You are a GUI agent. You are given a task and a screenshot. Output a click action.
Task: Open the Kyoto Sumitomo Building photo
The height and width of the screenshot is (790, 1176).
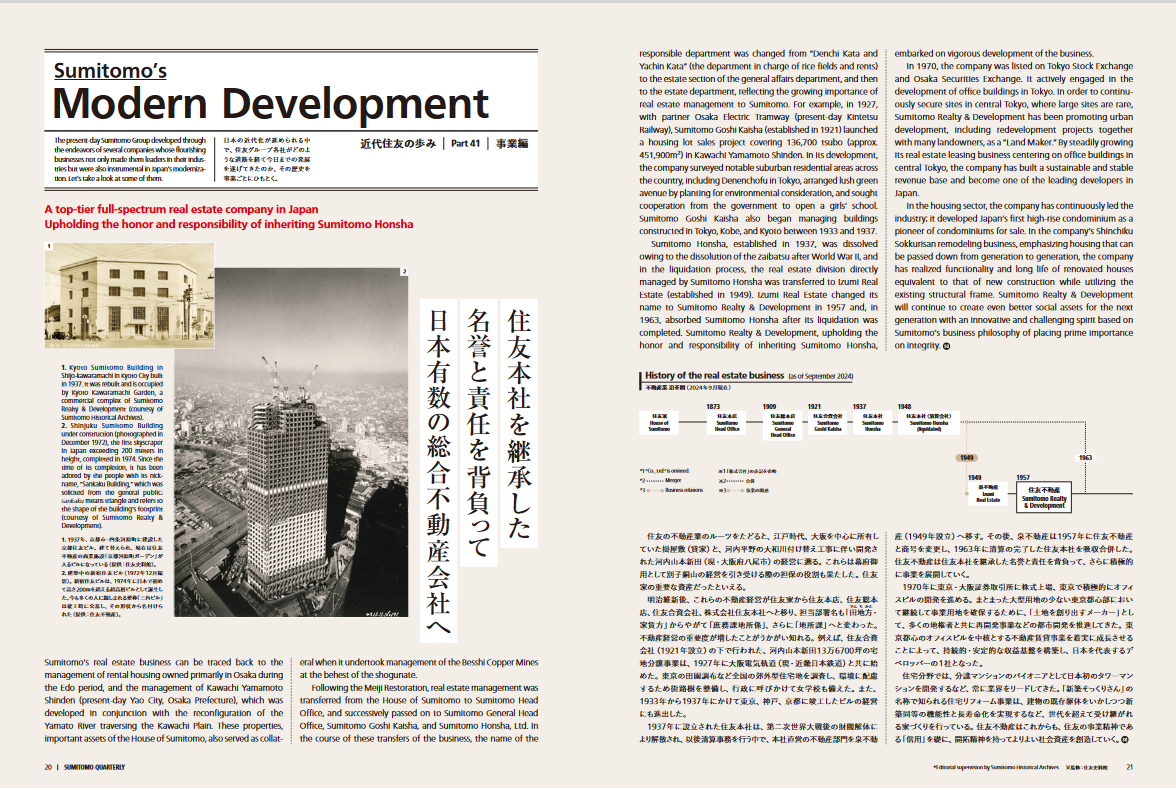[x=130, y=296]
